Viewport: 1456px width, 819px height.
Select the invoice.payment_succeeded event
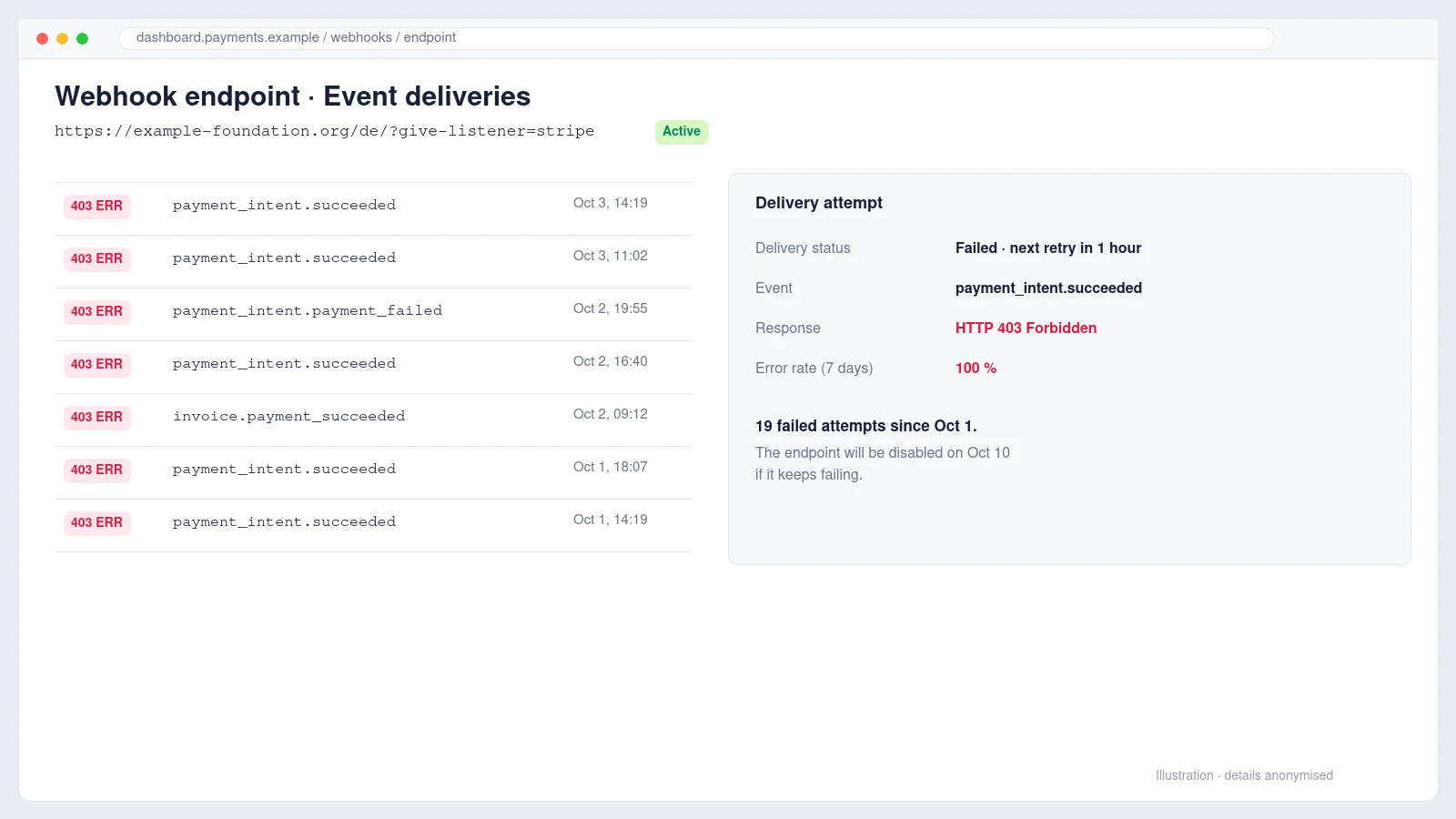[x=289, y=417]
